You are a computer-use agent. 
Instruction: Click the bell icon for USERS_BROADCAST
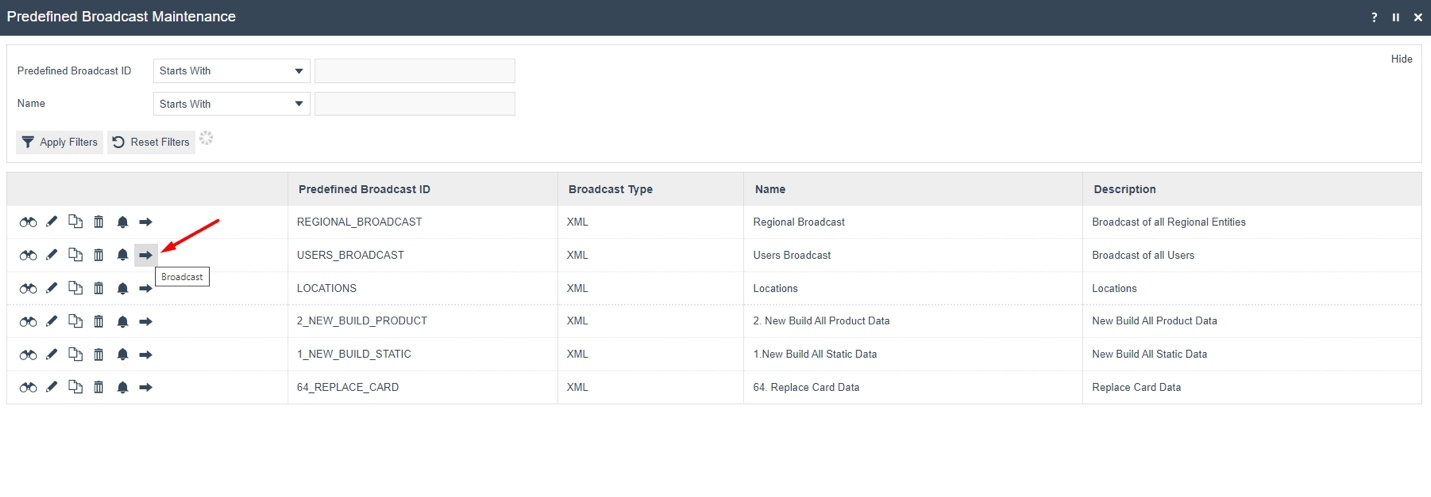tap(122, 255)
